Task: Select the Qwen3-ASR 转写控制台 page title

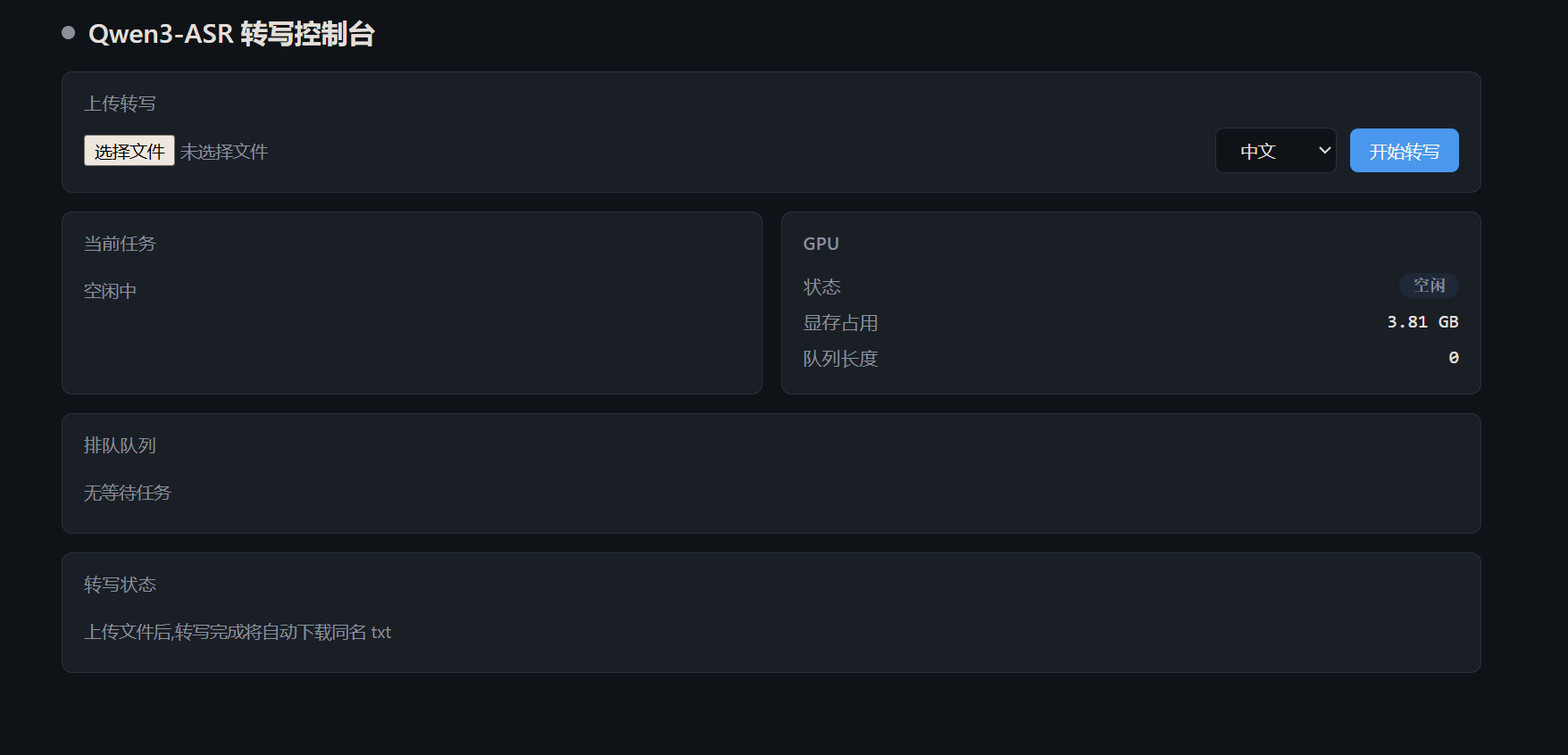Action: coord(231,34)
